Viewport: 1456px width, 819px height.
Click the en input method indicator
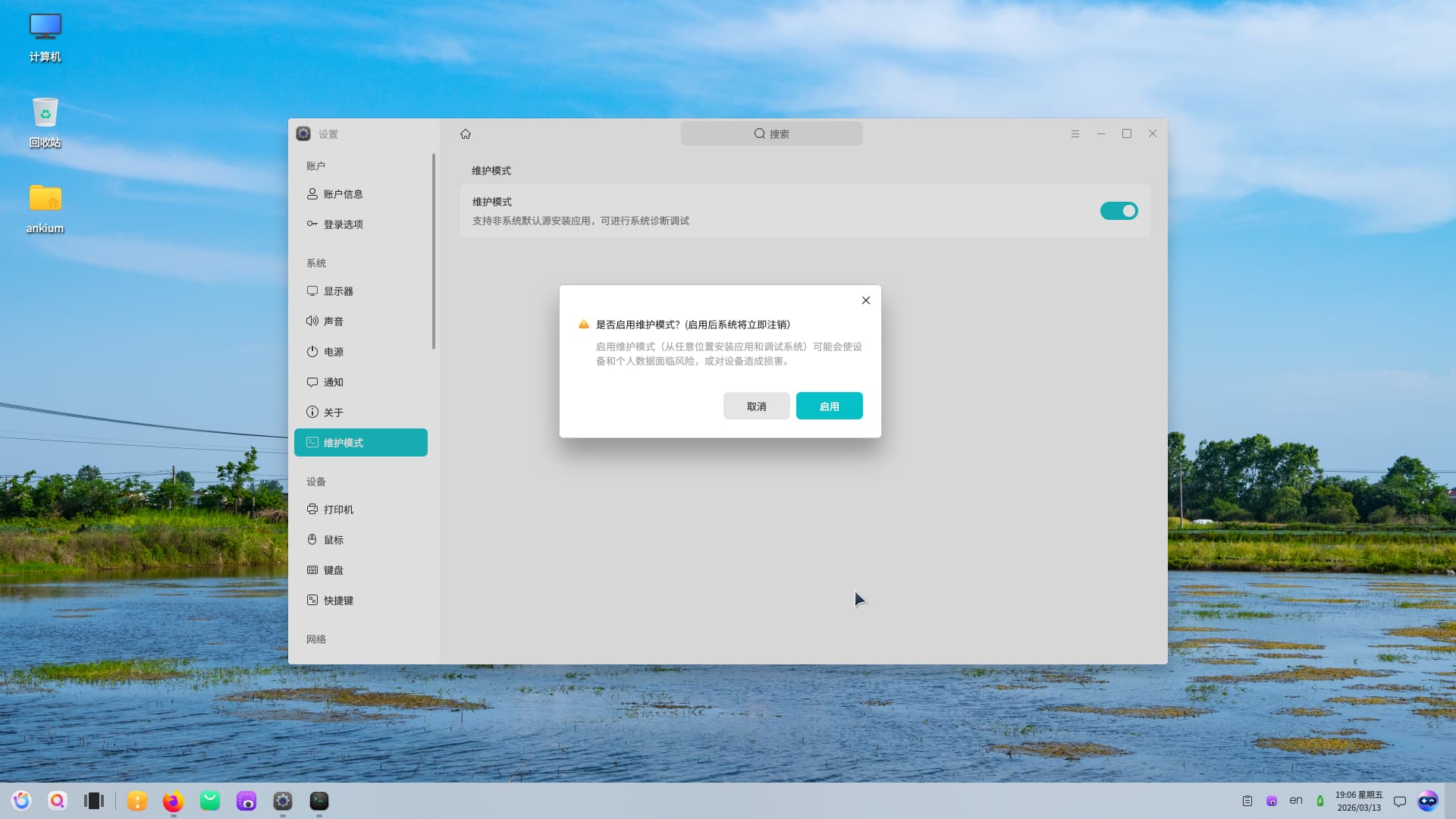point(1296,801)
